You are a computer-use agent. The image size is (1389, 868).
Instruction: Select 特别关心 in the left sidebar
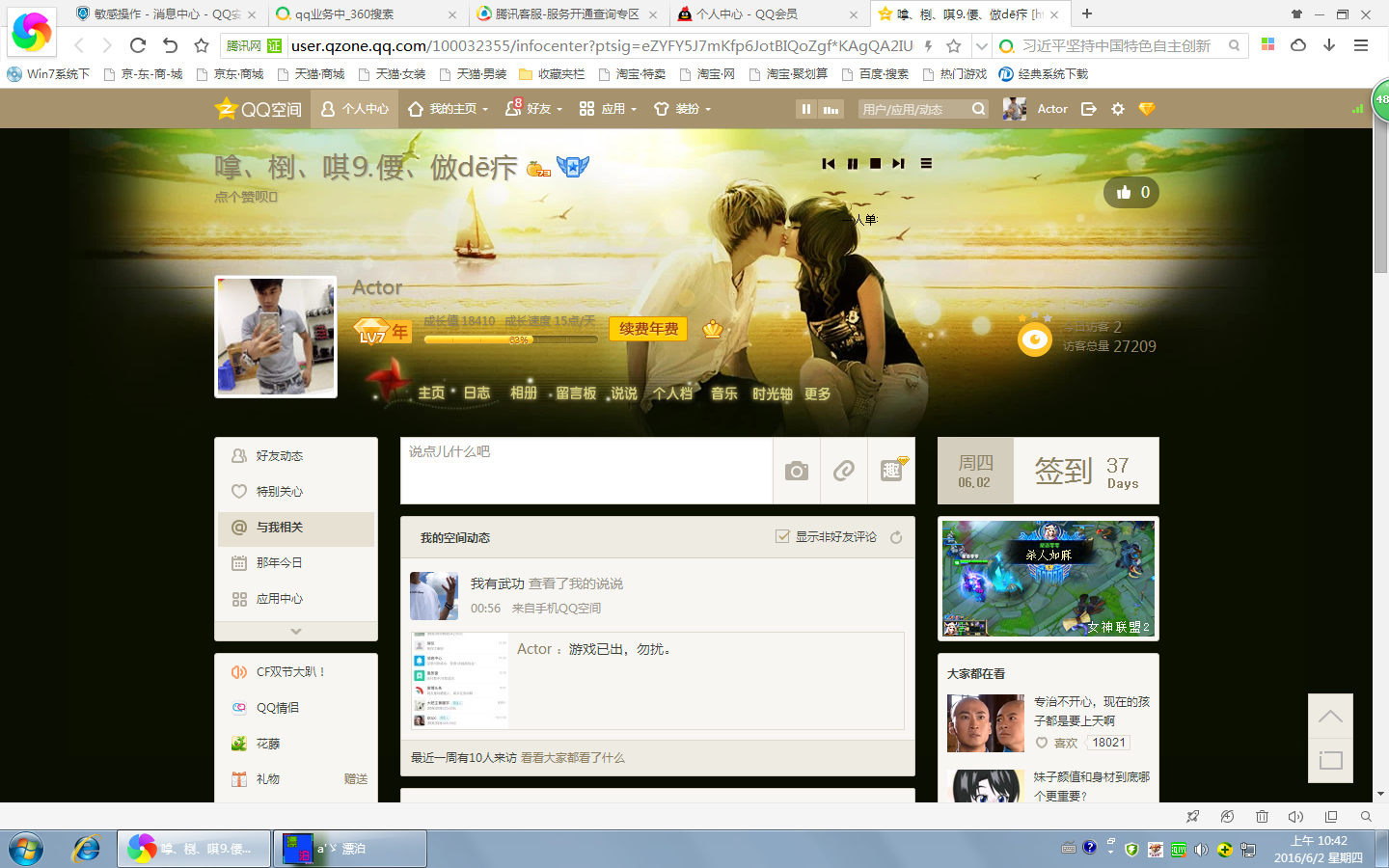click(296, 492)
